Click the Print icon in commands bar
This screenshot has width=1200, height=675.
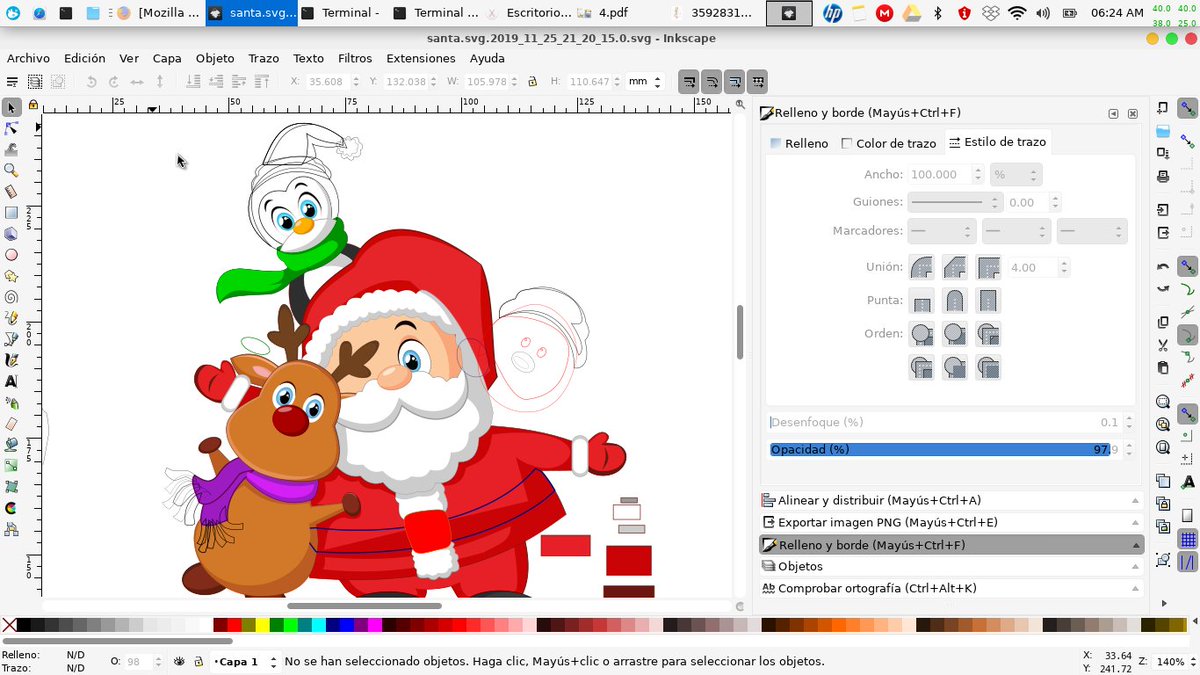1163,176
